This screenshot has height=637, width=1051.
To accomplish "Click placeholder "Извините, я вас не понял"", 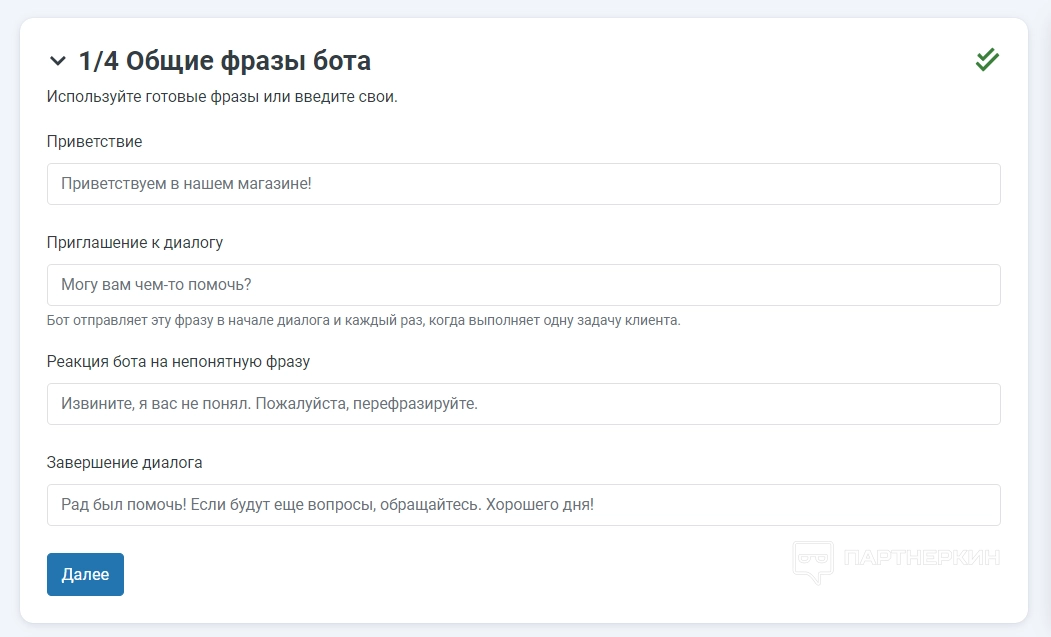I will click(x=270, y=404).
